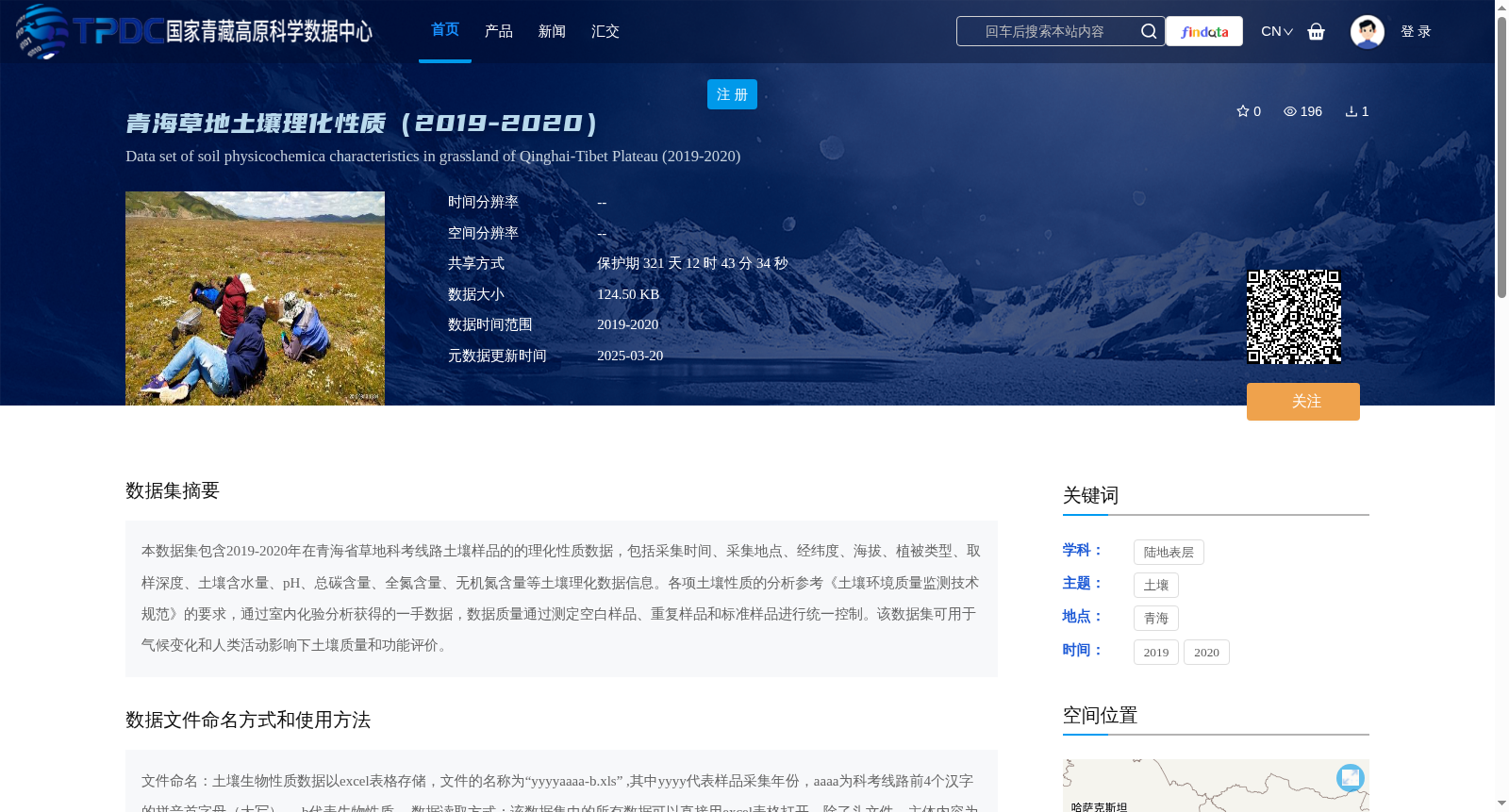This screenshot has height=812, width=1509.
Task: Click the TPDC logo
Action: click(x=193, y=31)
